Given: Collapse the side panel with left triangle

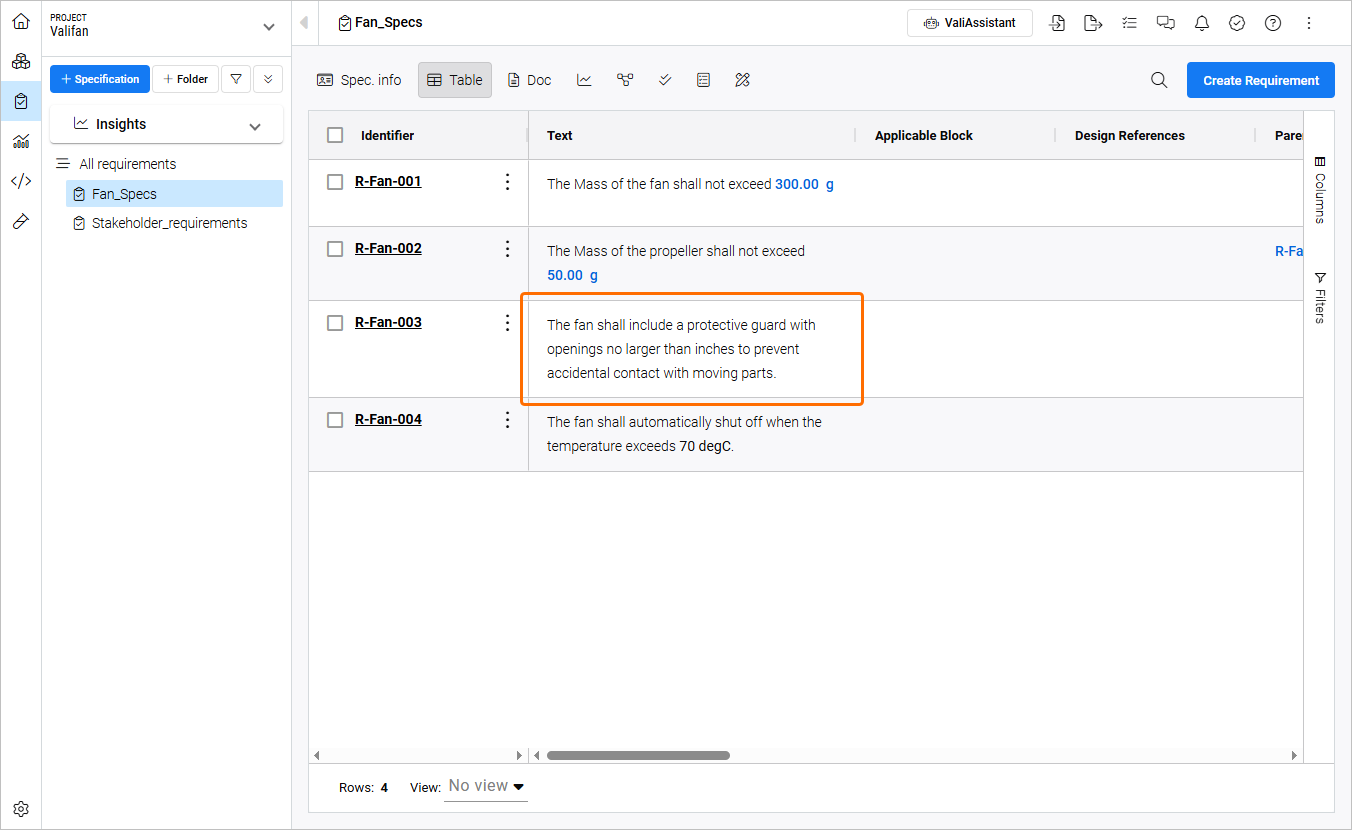Looking at the screenshot, I should [304, 23].
